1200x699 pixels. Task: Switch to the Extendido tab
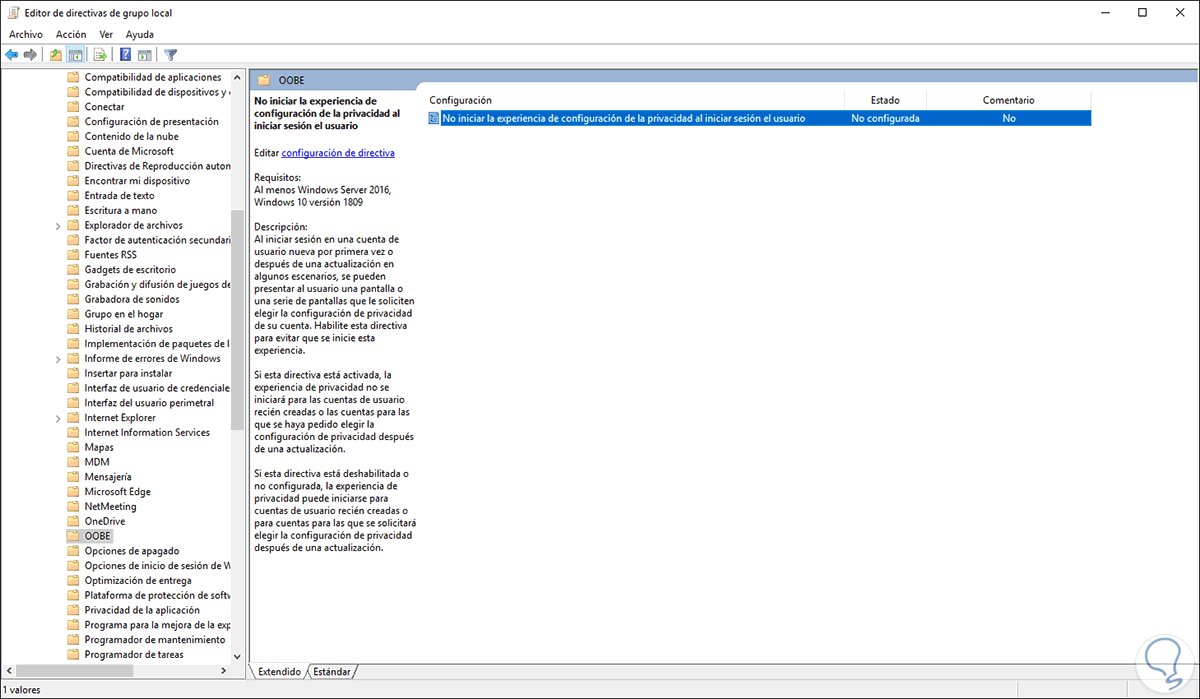[x=279, y=672]
